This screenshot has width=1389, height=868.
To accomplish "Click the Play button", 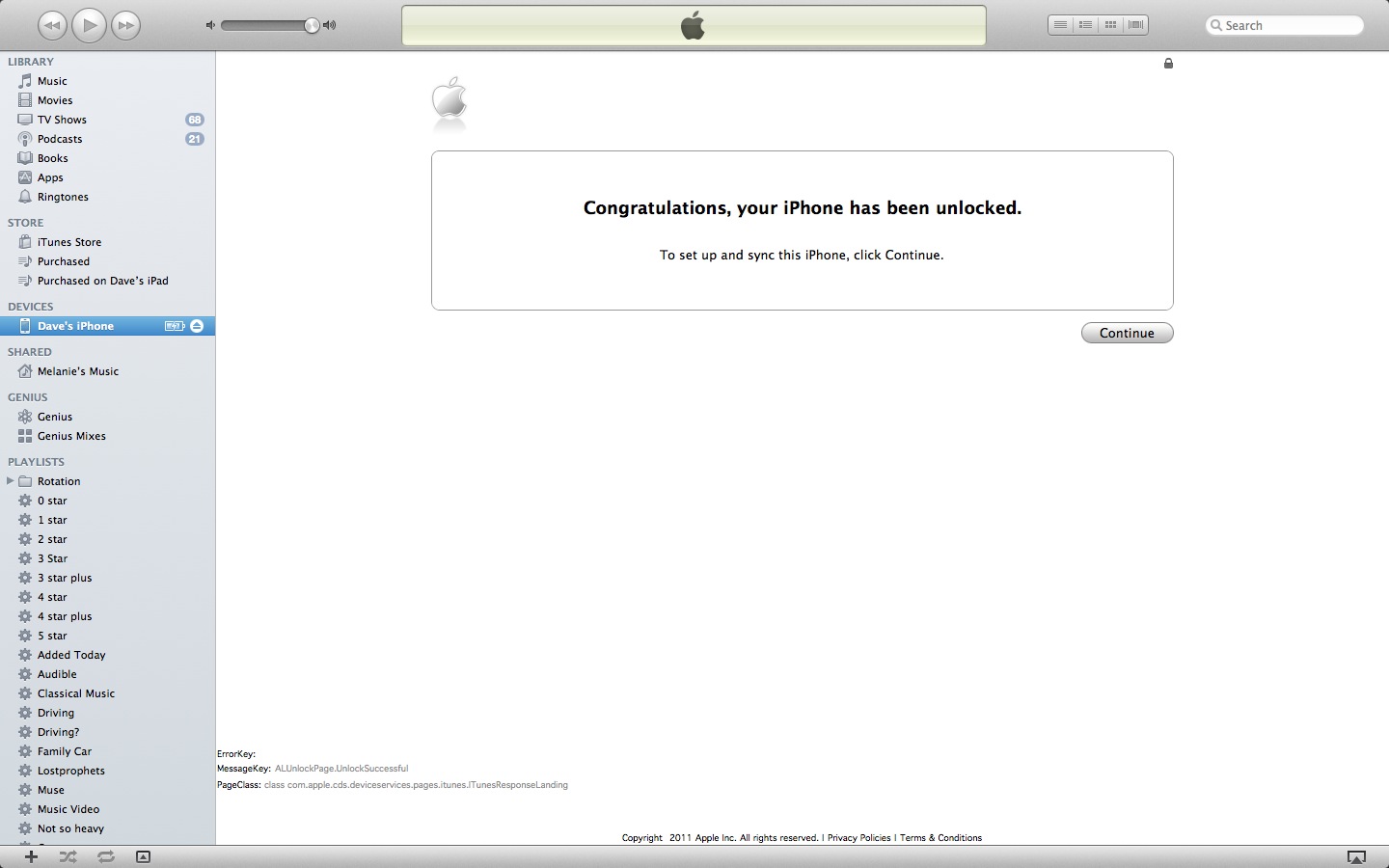I will [x=89, y=25].
